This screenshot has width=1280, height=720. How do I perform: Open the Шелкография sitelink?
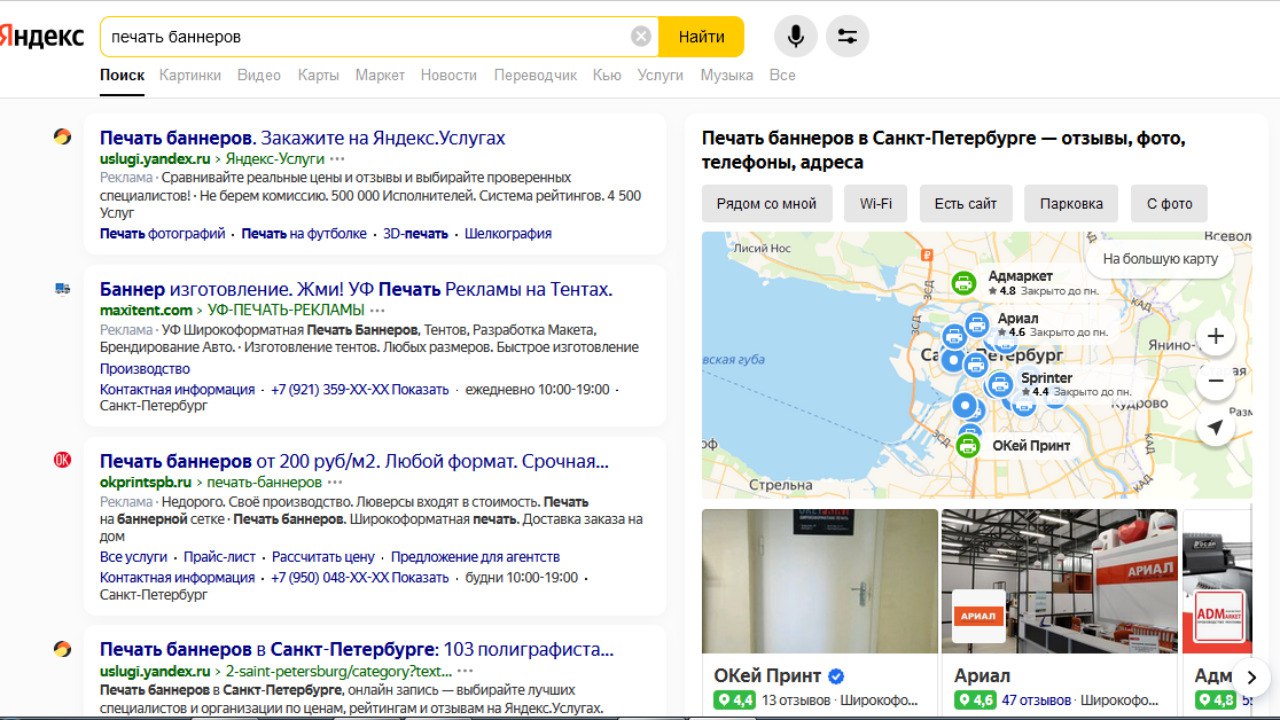coord(508,233)
